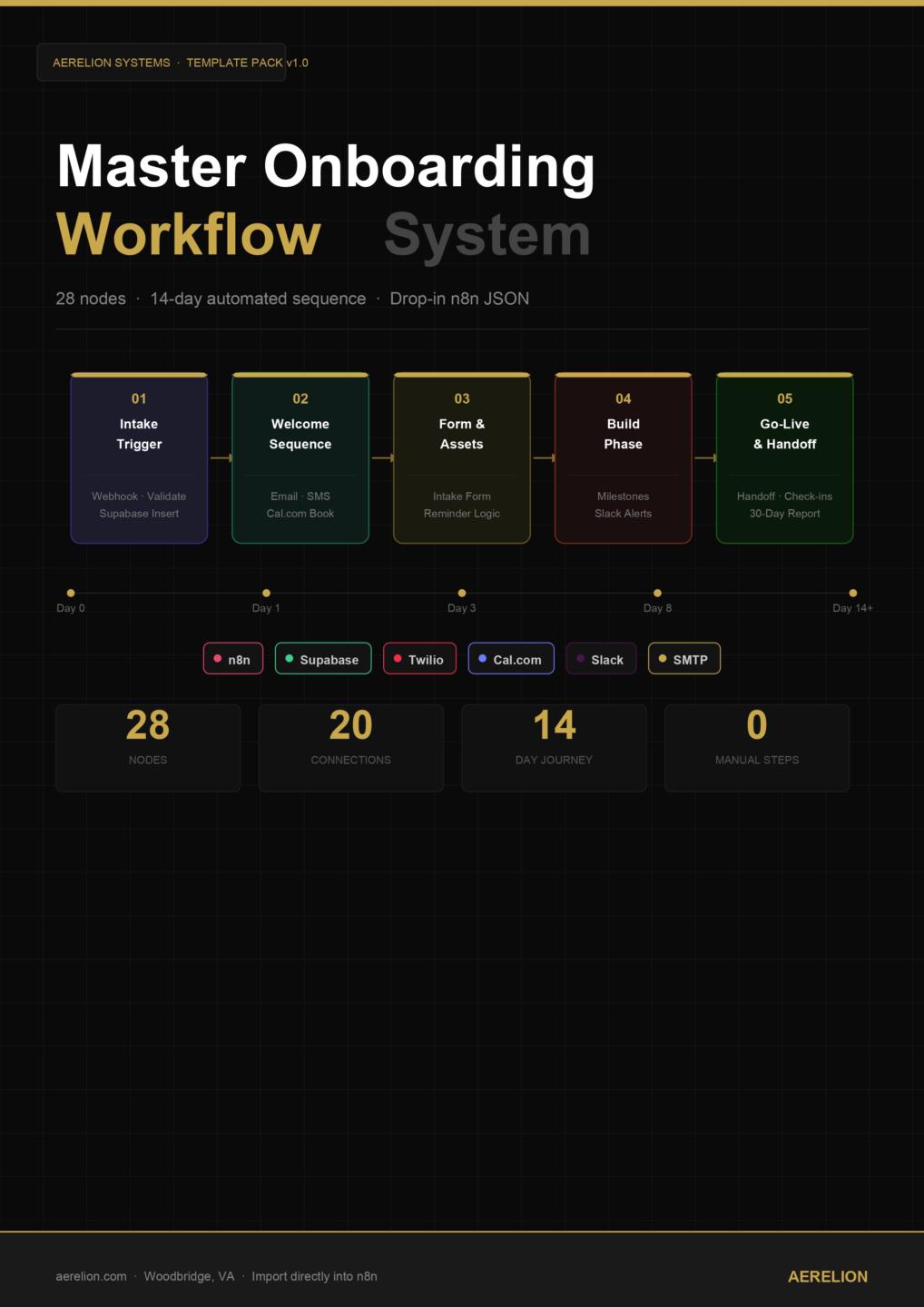
Task: Click the Slack badge
Action: (601, 659)
